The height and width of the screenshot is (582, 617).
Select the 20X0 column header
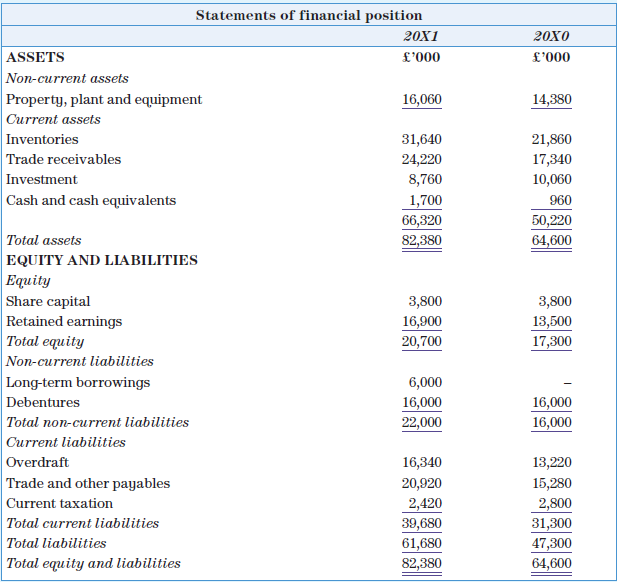click(551, 36)
